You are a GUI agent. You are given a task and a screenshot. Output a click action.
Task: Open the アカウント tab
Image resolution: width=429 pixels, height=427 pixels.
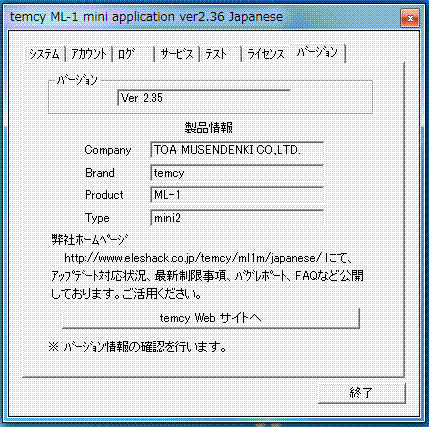click(x=89, y=54)
